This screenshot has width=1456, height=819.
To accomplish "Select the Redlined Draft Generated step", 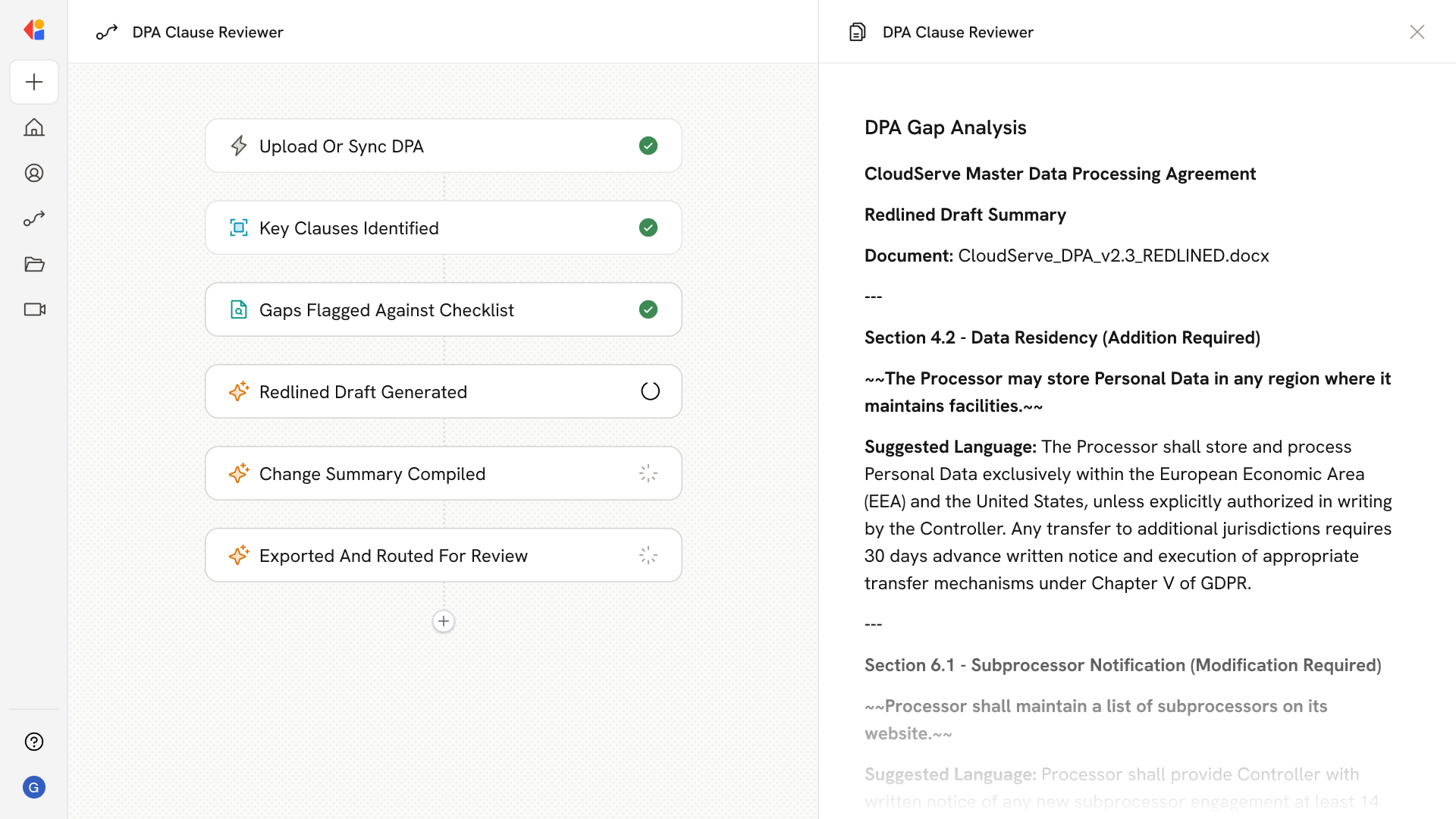I will tap(443, 391).
